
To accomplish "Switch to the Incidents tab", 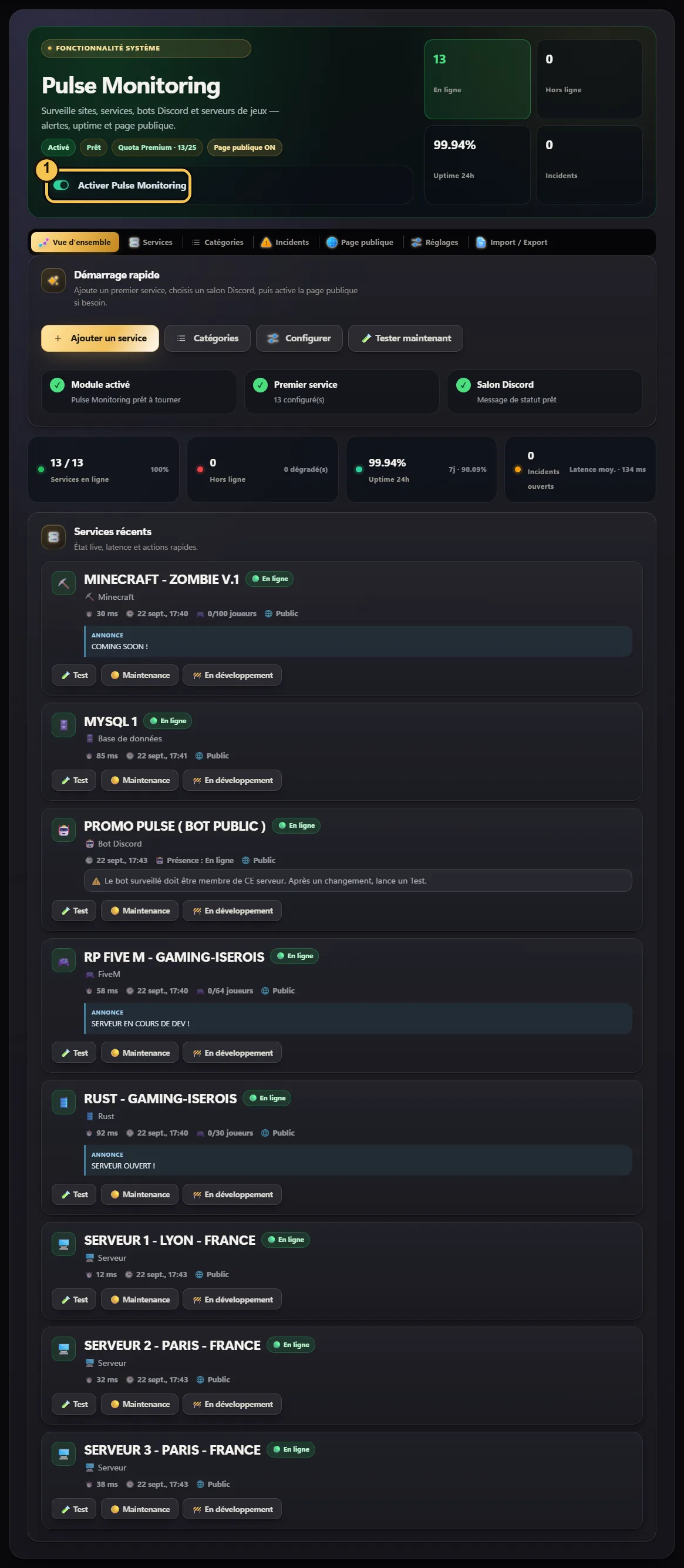I will click(x=285, y=242).
